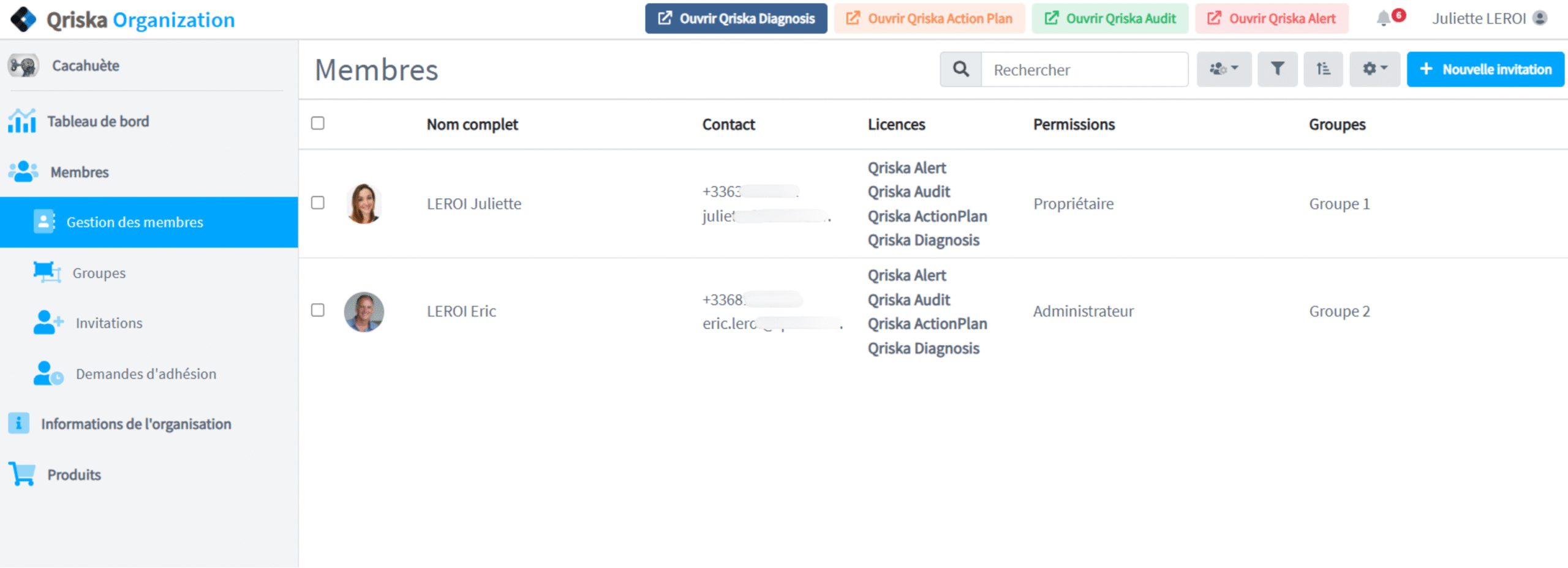Click the Propriétaire permission cell

pyautogui.click(x=1073, y=203)
